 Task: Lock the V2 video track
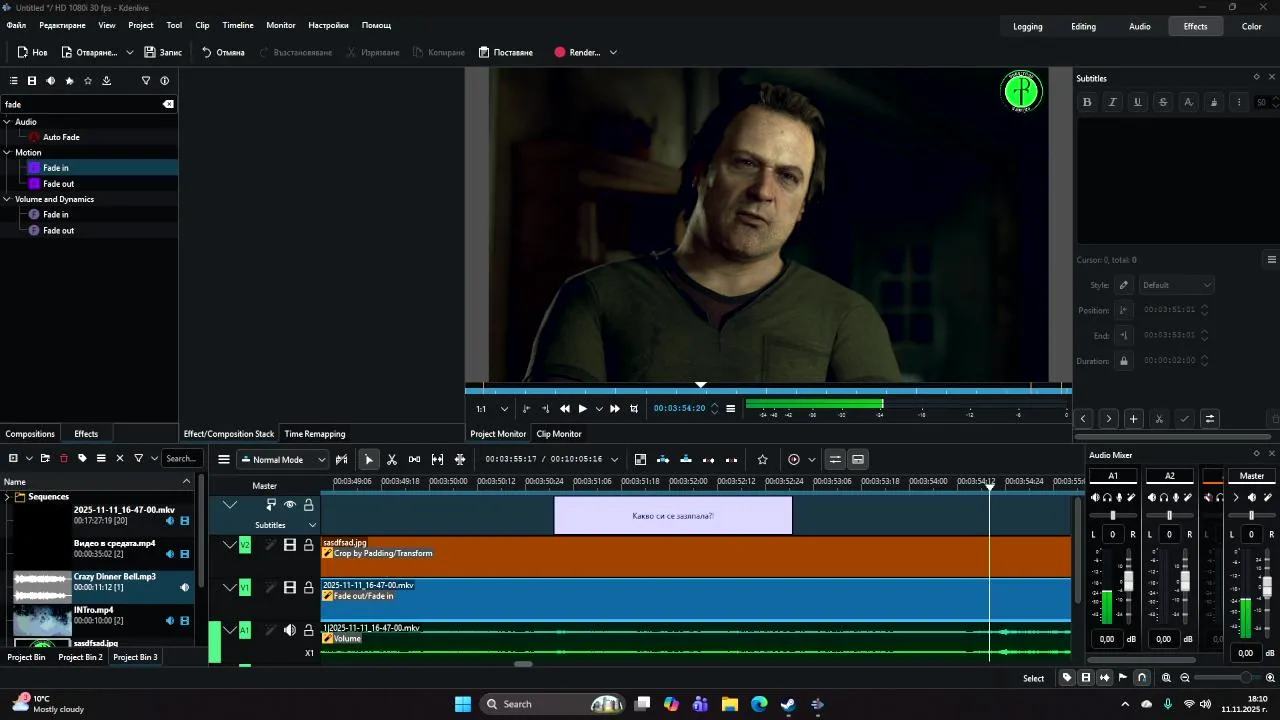coord(309,545)
